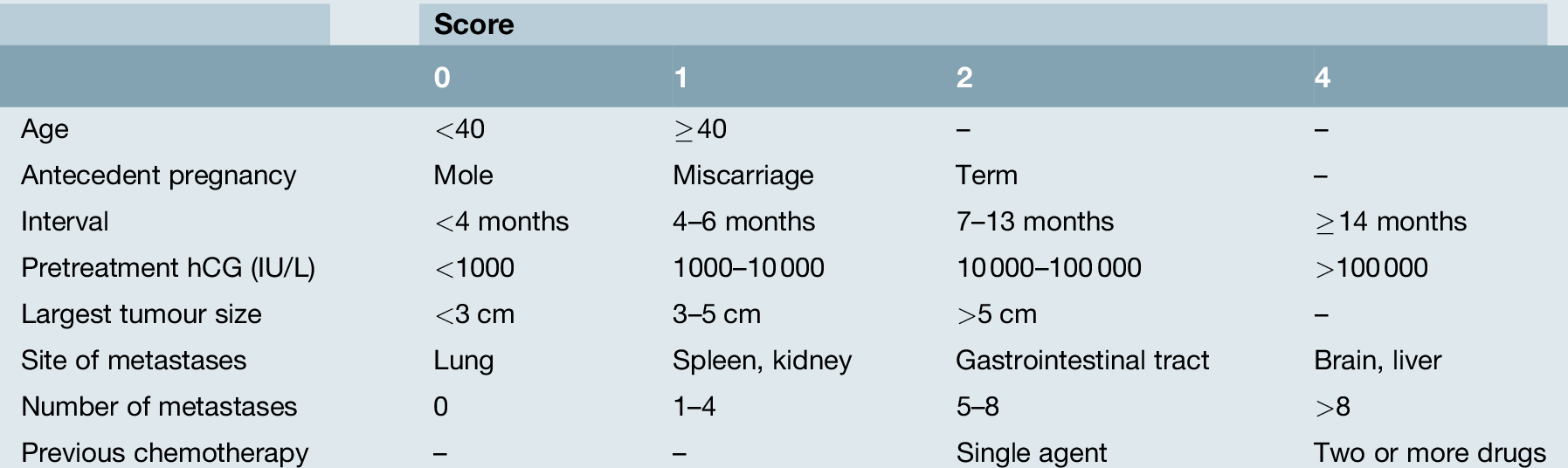Click the >100 000 hCG cell
Screen dimensions: 1568x468
[1371, 268]
